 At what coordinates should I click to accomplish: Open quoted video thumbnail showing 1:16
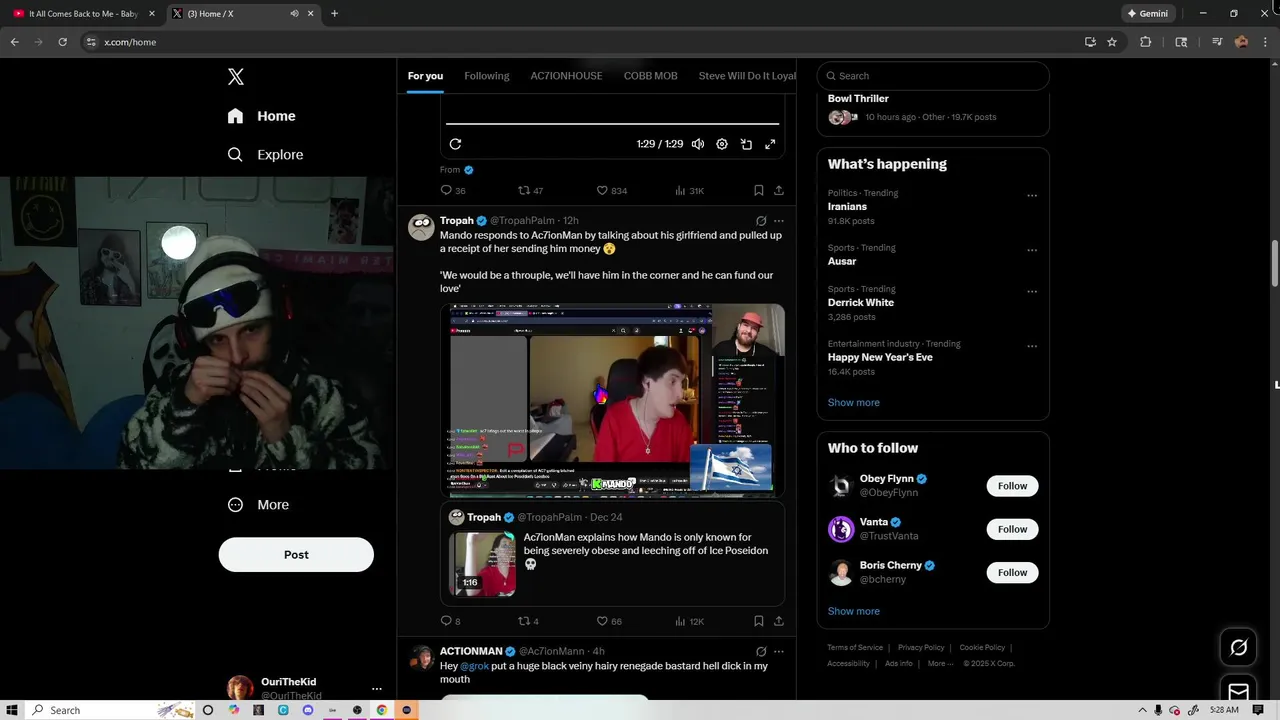(x=482, y=564)
